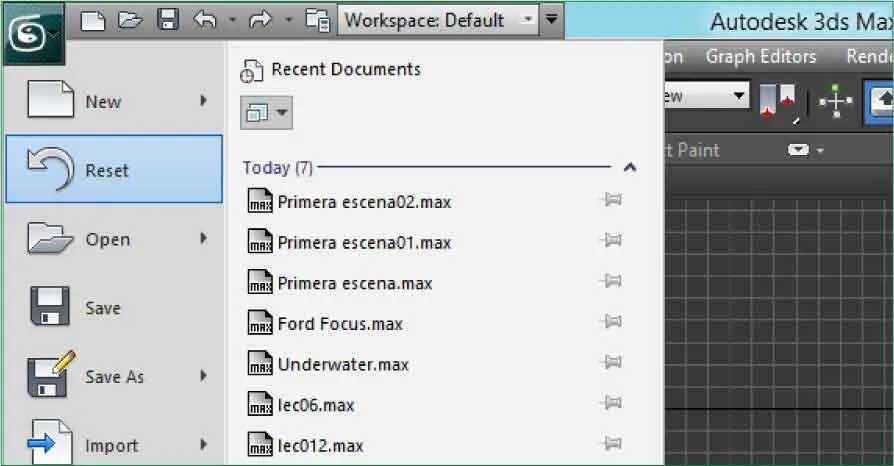The image size is (894, 466).
Task: Pin Underwater.max to the recent list
Action: point(611,362)
